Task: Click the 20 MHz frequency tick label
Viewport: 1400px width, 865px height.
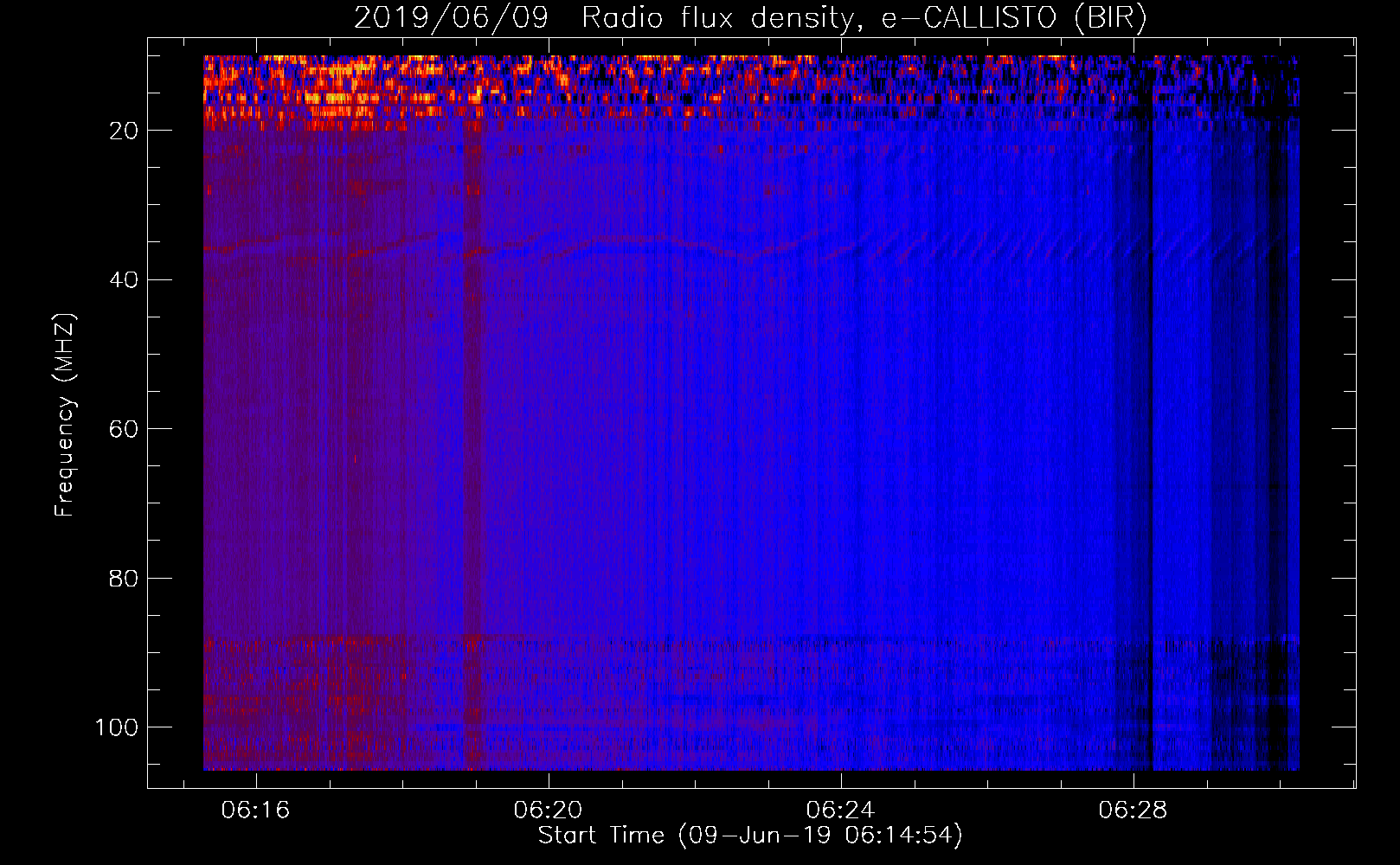Action: pos(124,131)
